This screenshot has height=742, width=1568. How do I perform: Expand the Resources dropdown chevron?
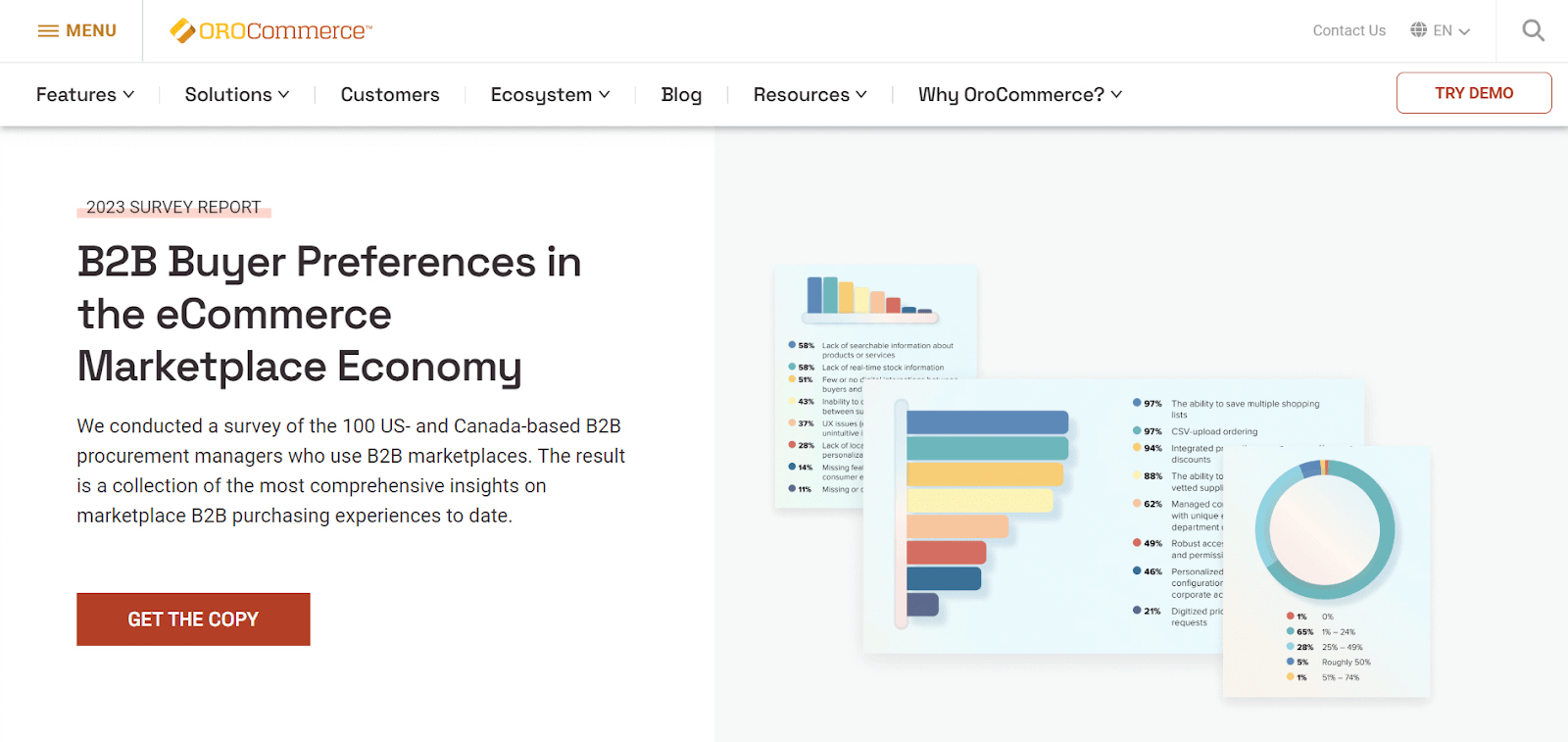[x=861, y=94]
